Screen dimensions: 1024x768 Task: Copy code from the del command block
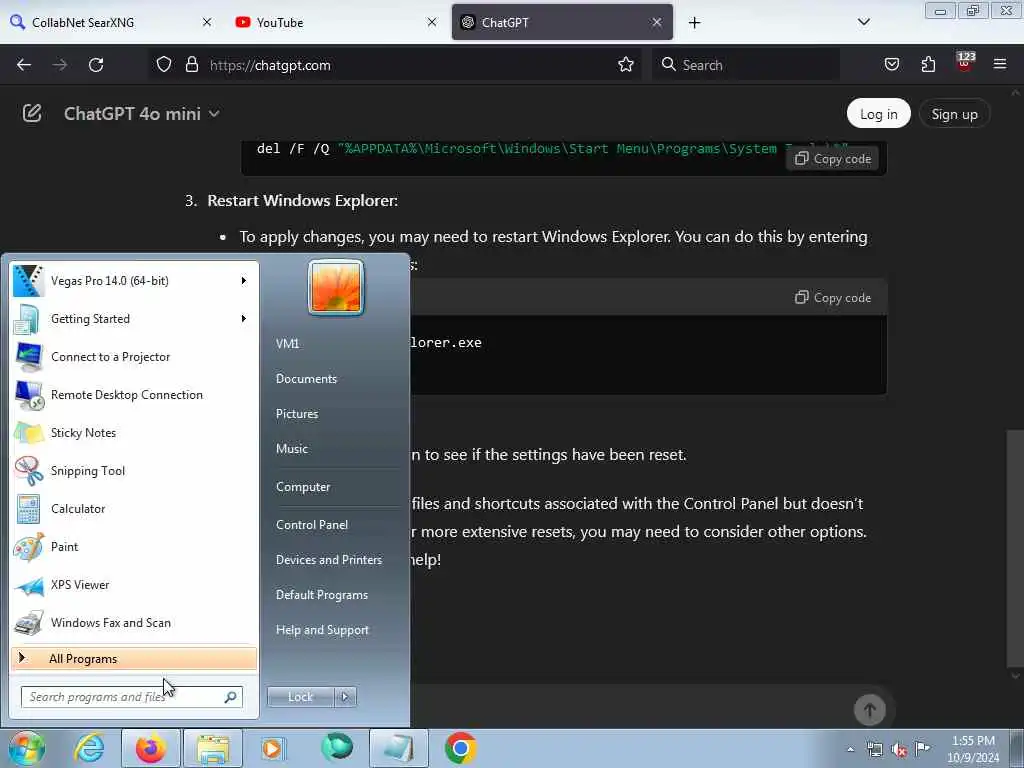point(833,159)
